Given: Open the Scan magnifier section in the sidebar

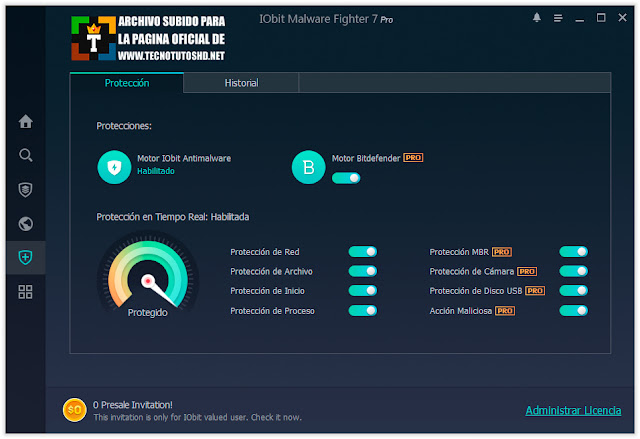Looking at the screenshot, I should (25, 155).
